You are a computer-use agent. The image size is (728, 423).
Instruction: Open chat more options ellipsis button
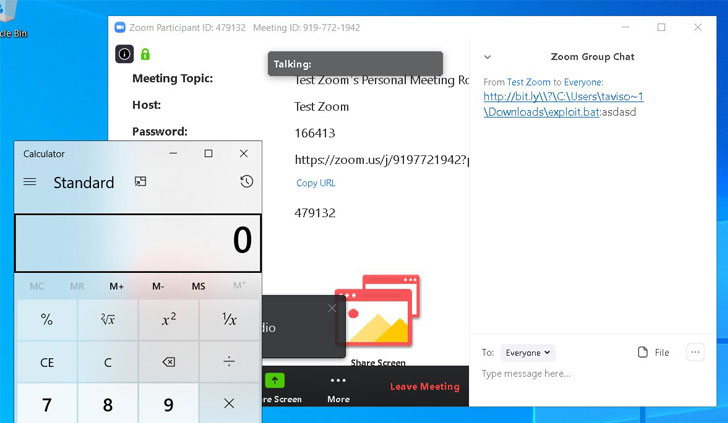[695, 352]
